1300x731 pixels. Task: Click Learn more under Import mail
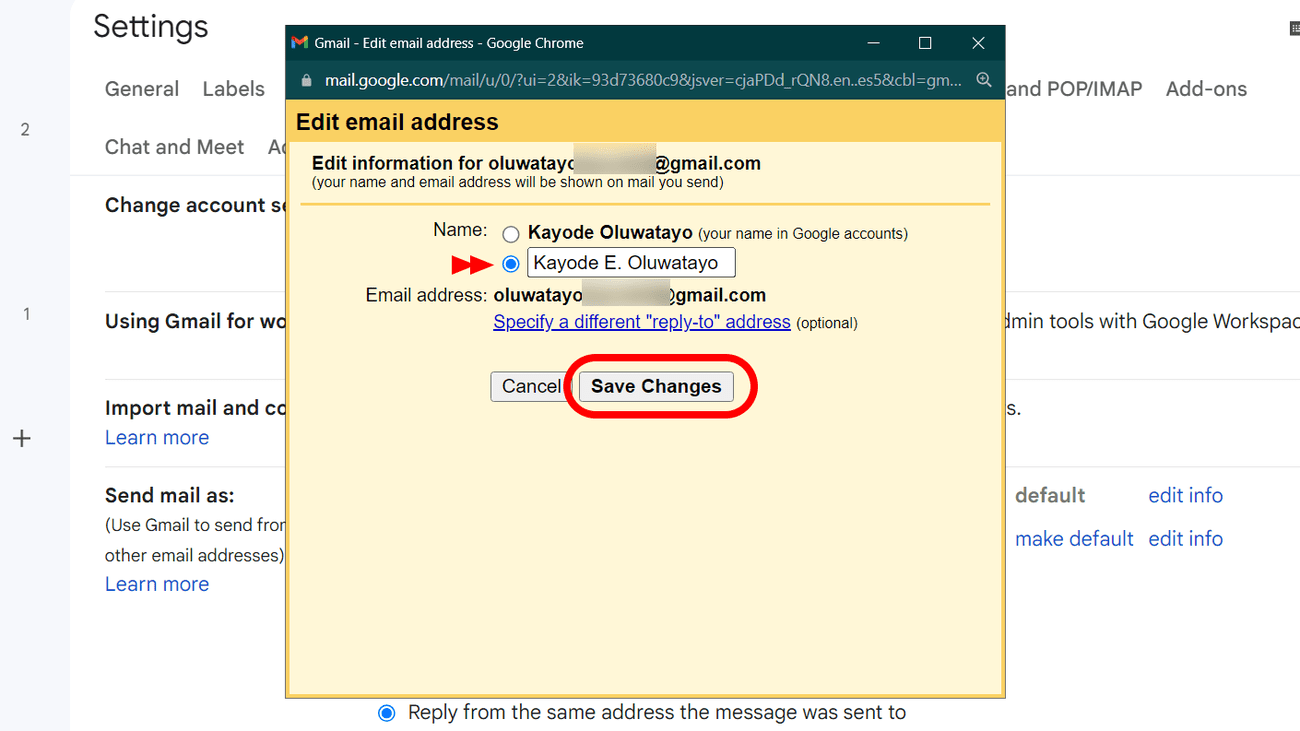(x=157, y=437)
